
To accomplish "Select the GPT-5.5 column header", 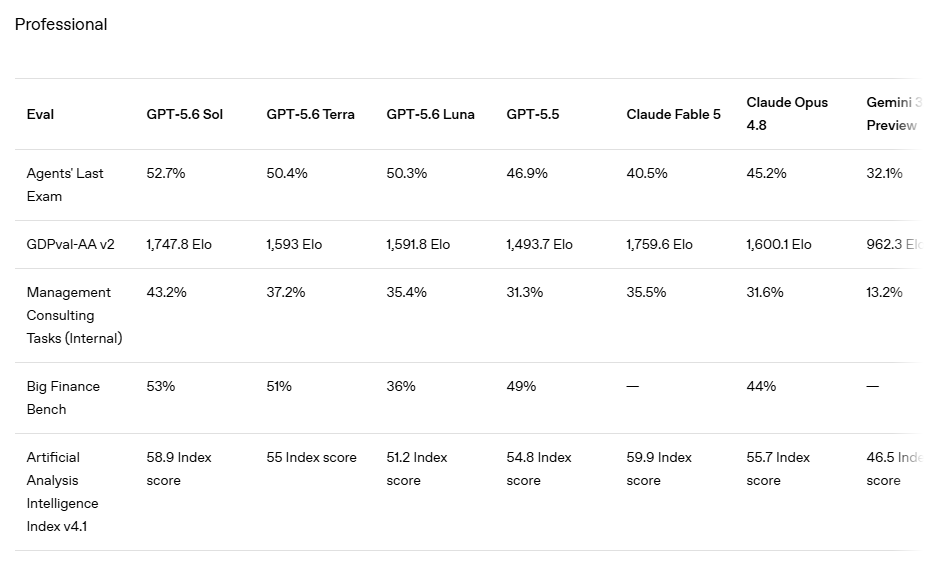I will point(533,114).
